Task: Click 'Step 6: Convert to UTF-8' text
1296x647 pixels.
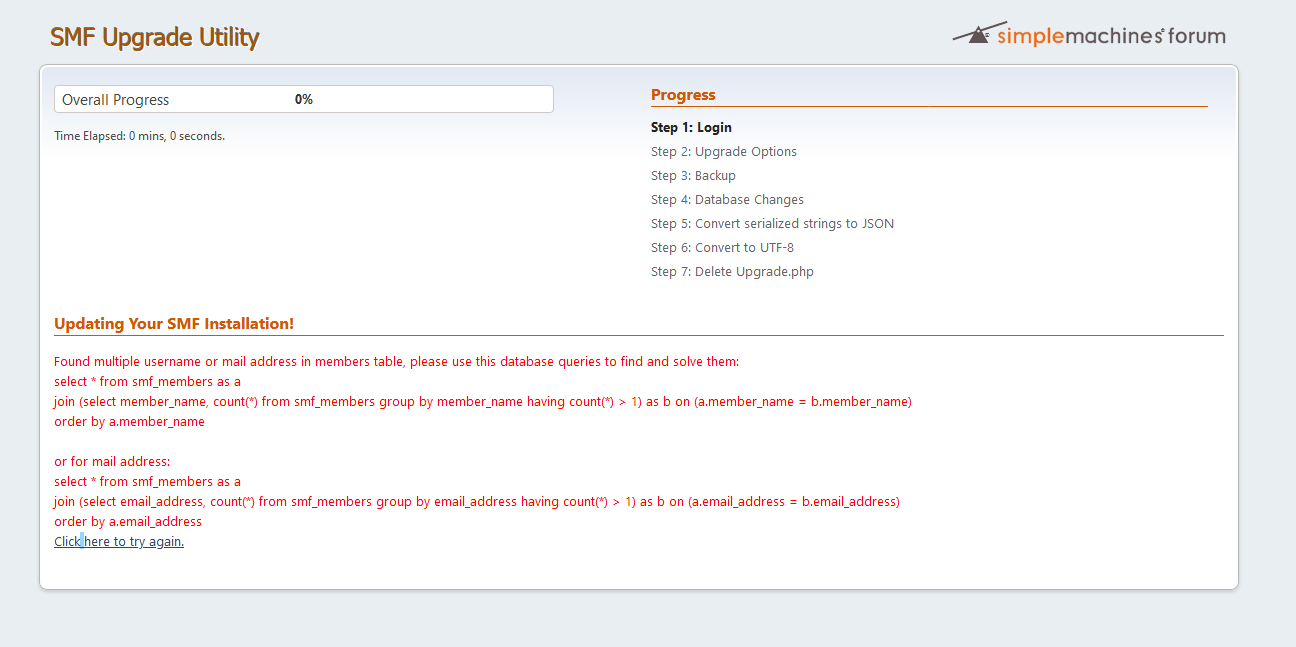Action: pyautogui.click(x=722, y=247)
